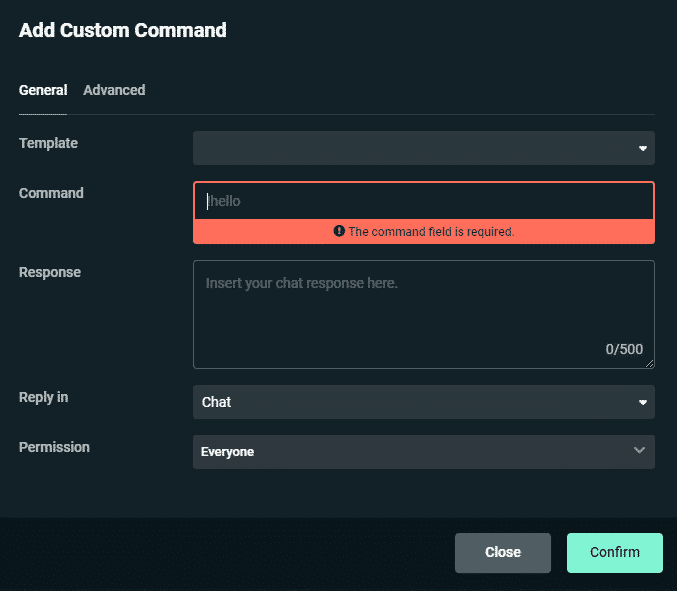Viewport: 677px width, 591px height.
Task: Switch to the Advanced tab
Action: pos(114,90)
